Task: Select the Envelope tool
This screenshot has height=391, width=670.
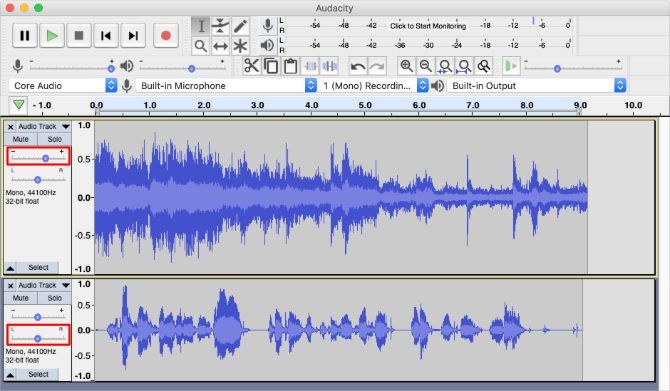Action: 220,26
